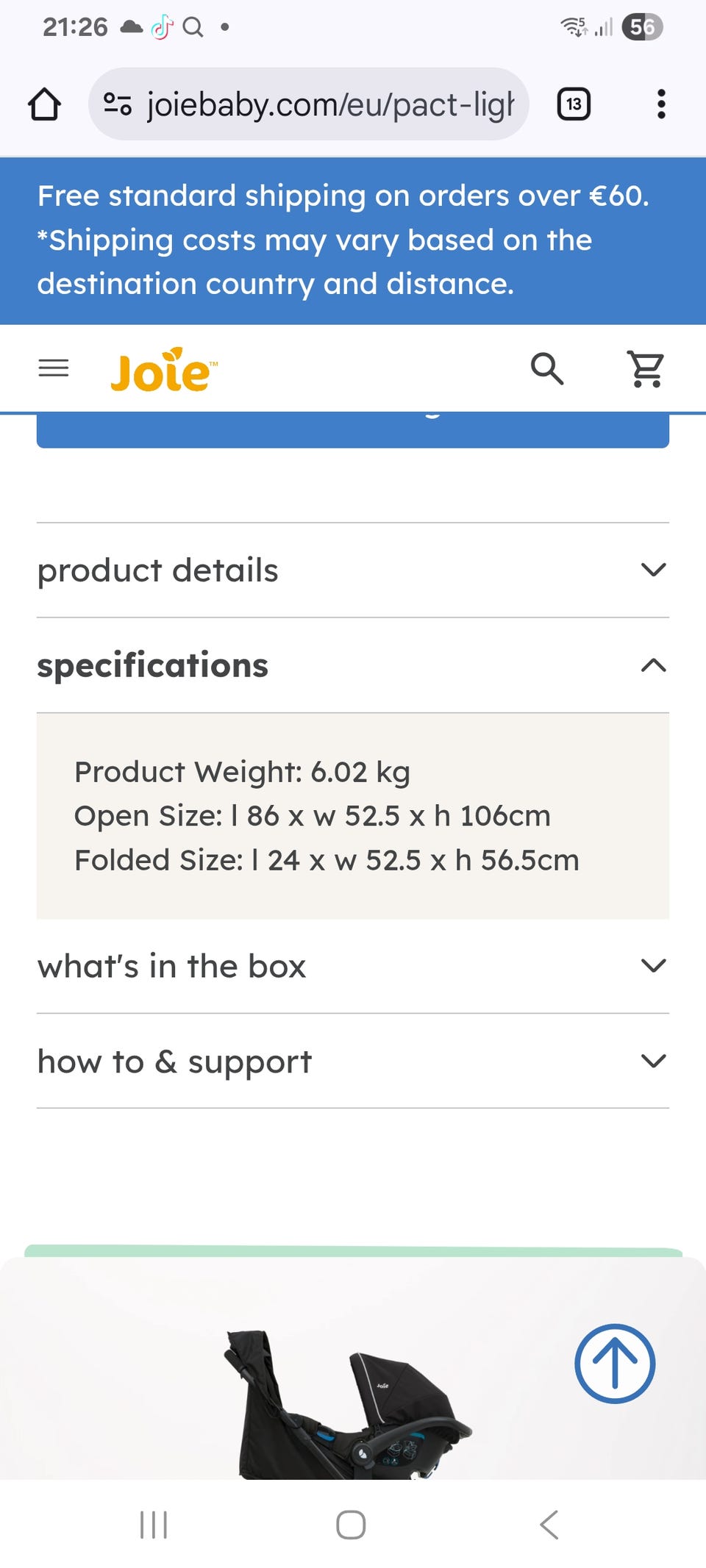Tap the Joie logo
This screenshot has height=1568, width=706.
point(163,370)
